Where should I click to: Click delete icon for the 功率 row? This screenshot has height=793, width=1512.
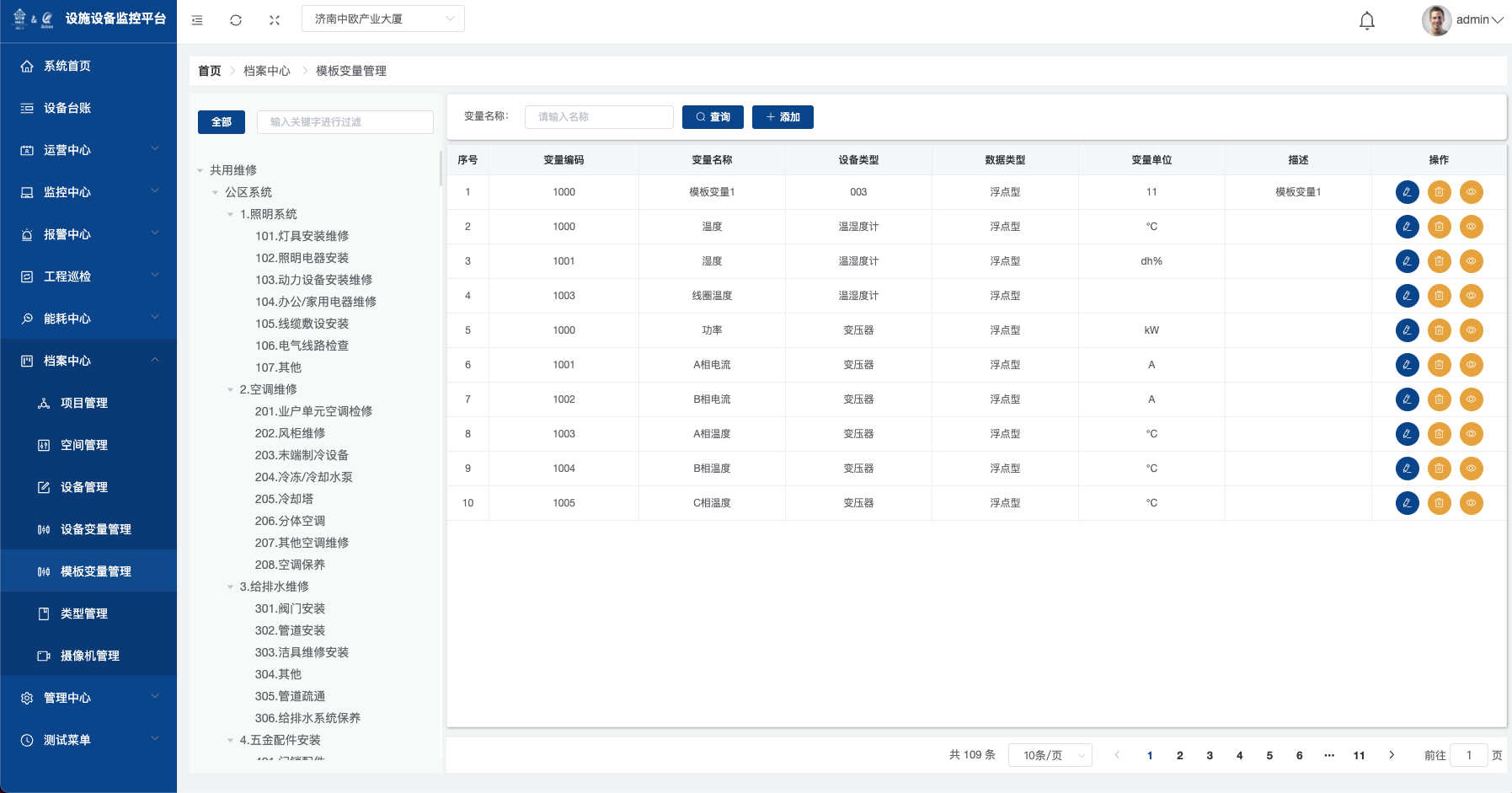[x=1439, y=330]
